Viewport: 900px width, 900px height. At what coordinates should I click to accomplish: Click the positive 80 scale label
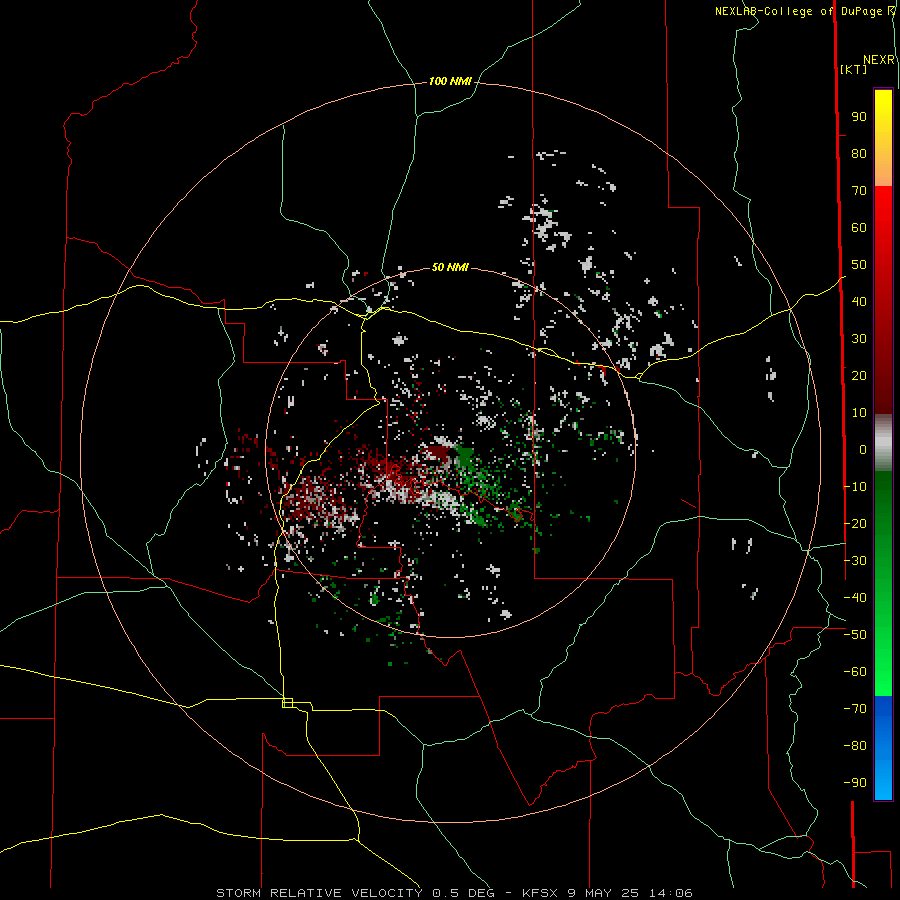coord(859,154)
